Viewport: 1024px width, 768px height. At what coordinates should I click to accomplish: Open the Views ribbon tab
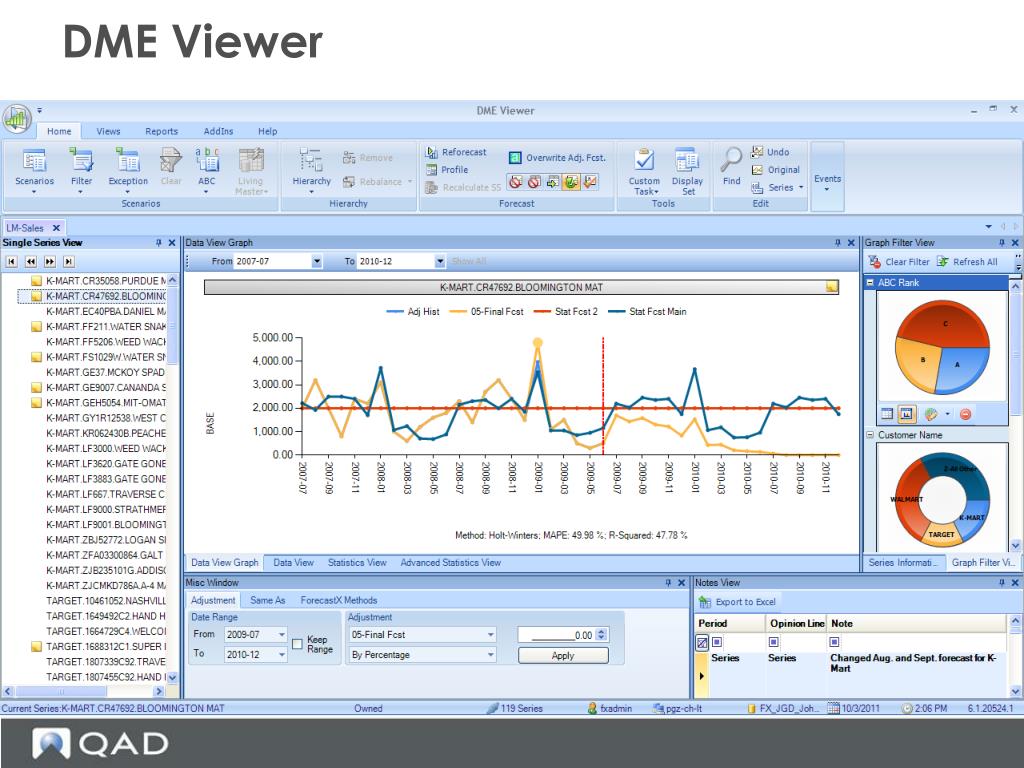[108, 131]
